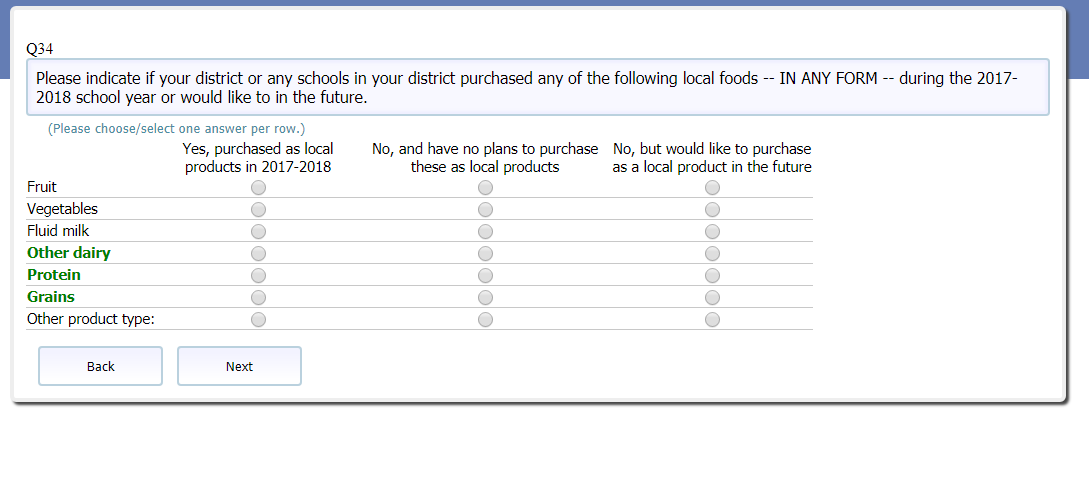Select 'Yes, purchased' for Other product type

click(x=258, y=320)
